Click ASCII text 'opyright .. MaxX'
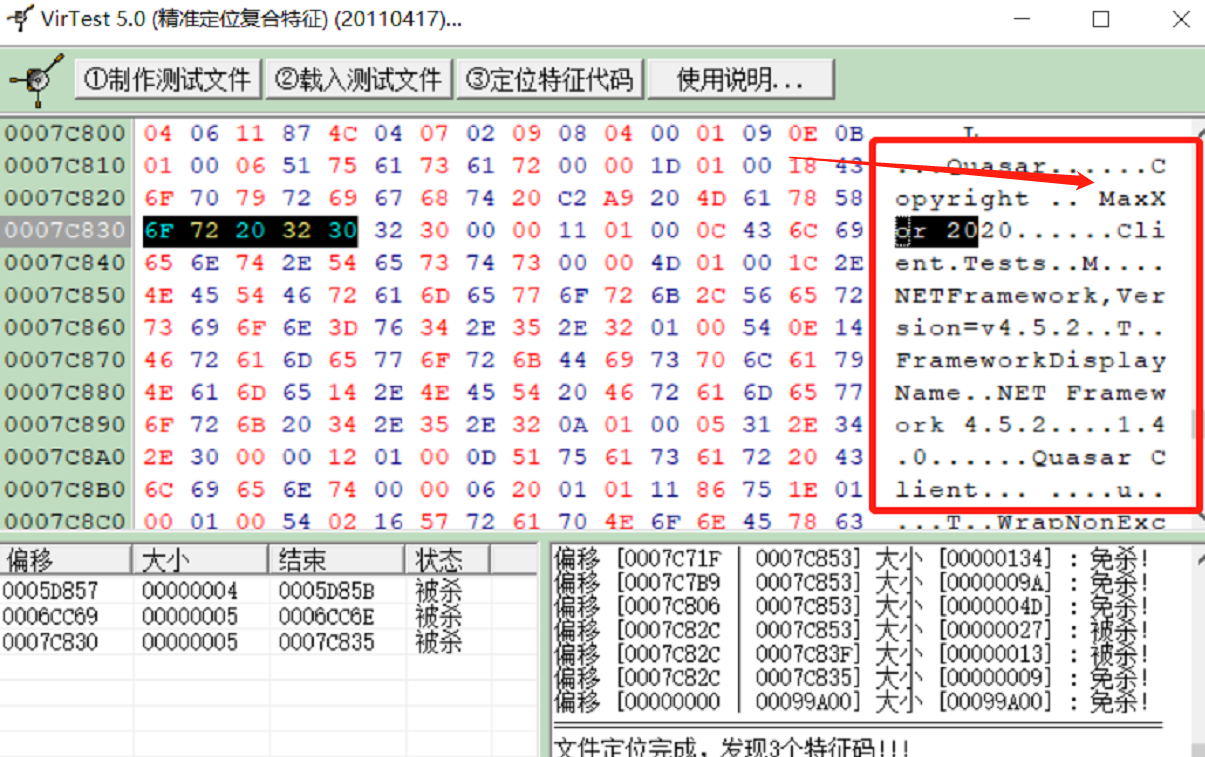This screenshot has width=1205, height=757. 1030,198
